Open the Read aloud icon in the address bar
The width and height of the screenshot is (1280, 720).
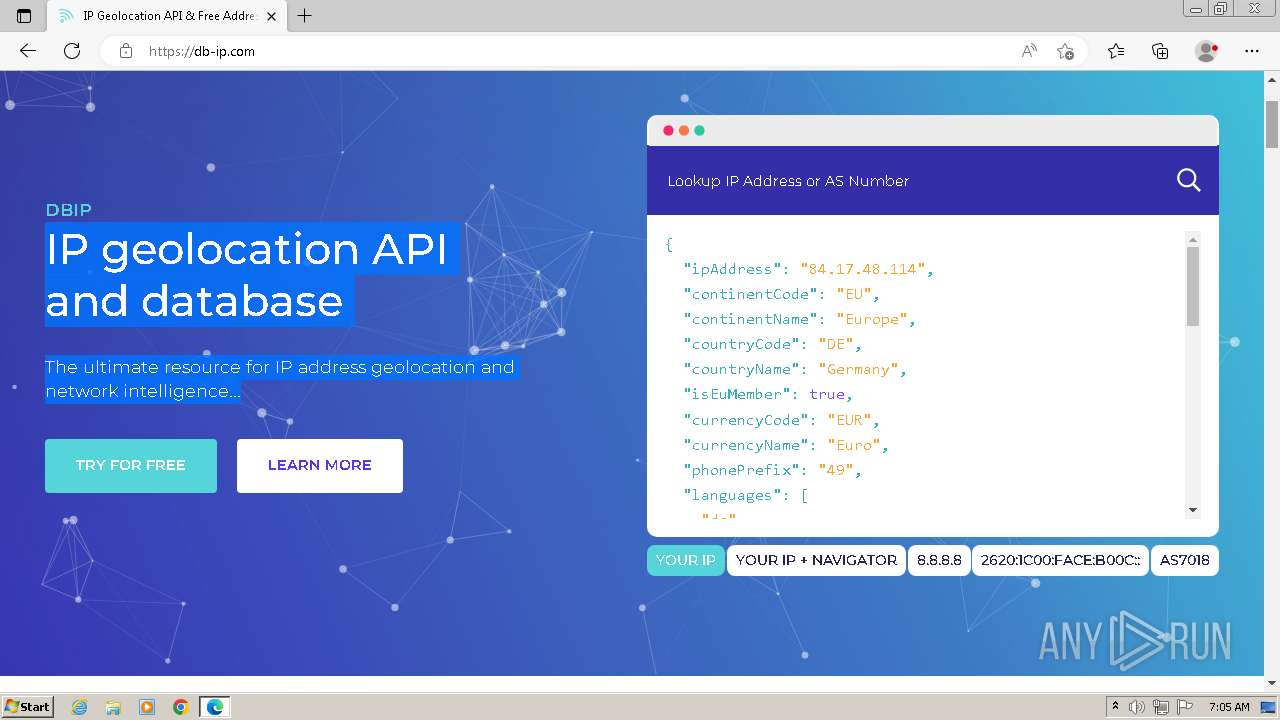click(x=1029, y=51)
